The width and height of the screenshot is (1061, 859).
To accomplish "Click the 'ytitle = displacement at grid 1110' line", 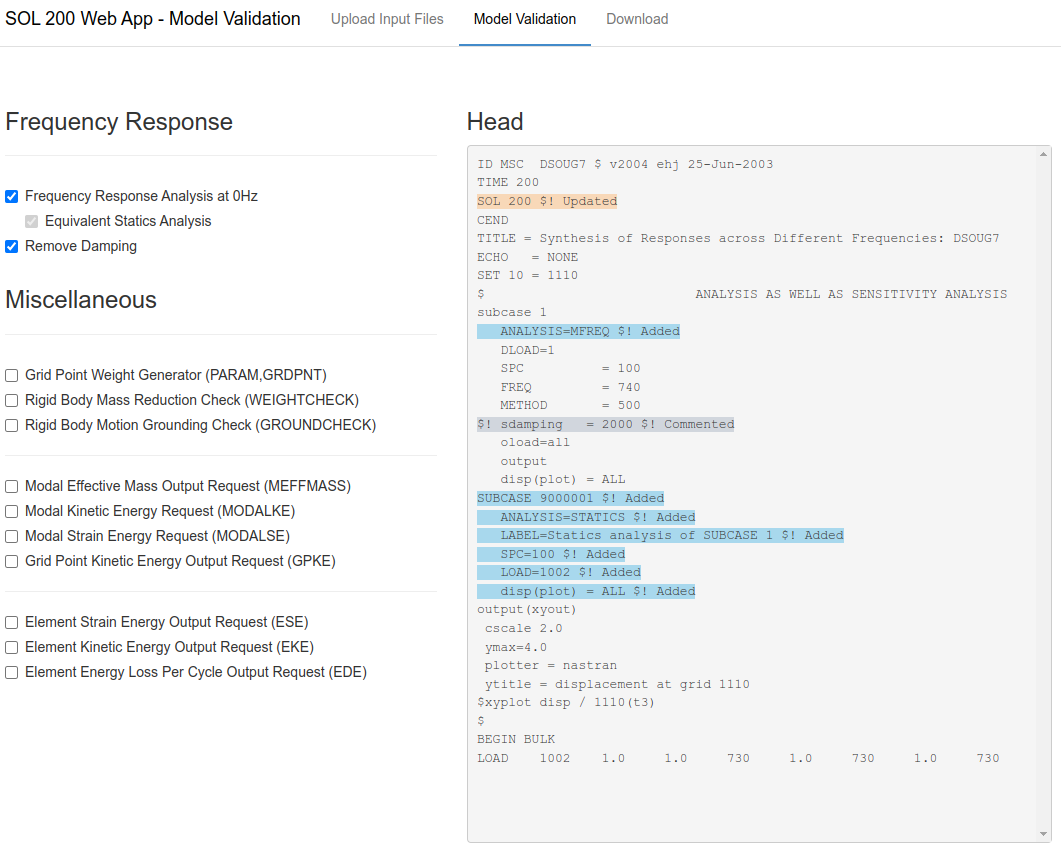I will [617, 684].
